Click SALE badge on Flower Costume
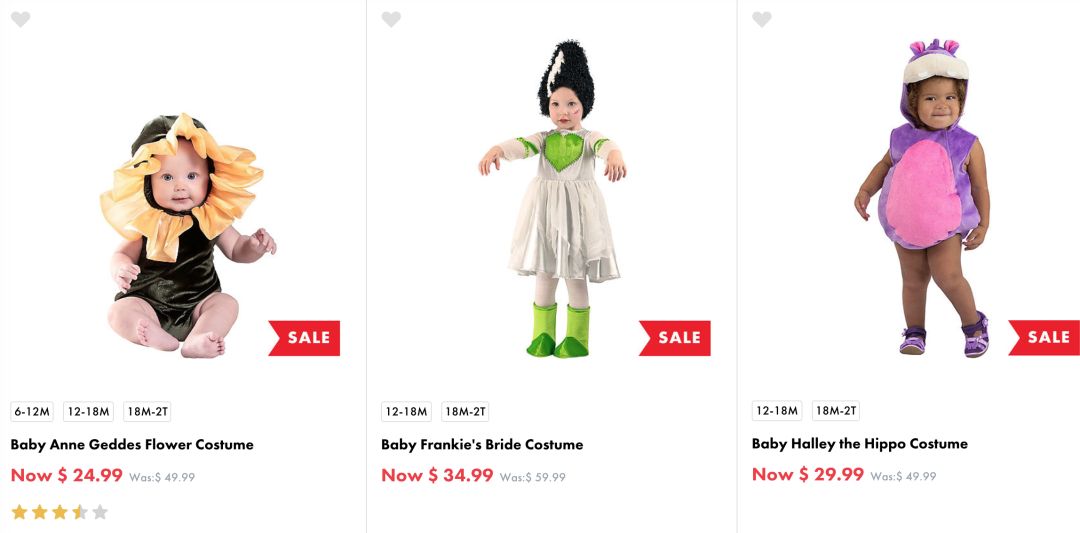1080x533 pixels. [305, 338]
